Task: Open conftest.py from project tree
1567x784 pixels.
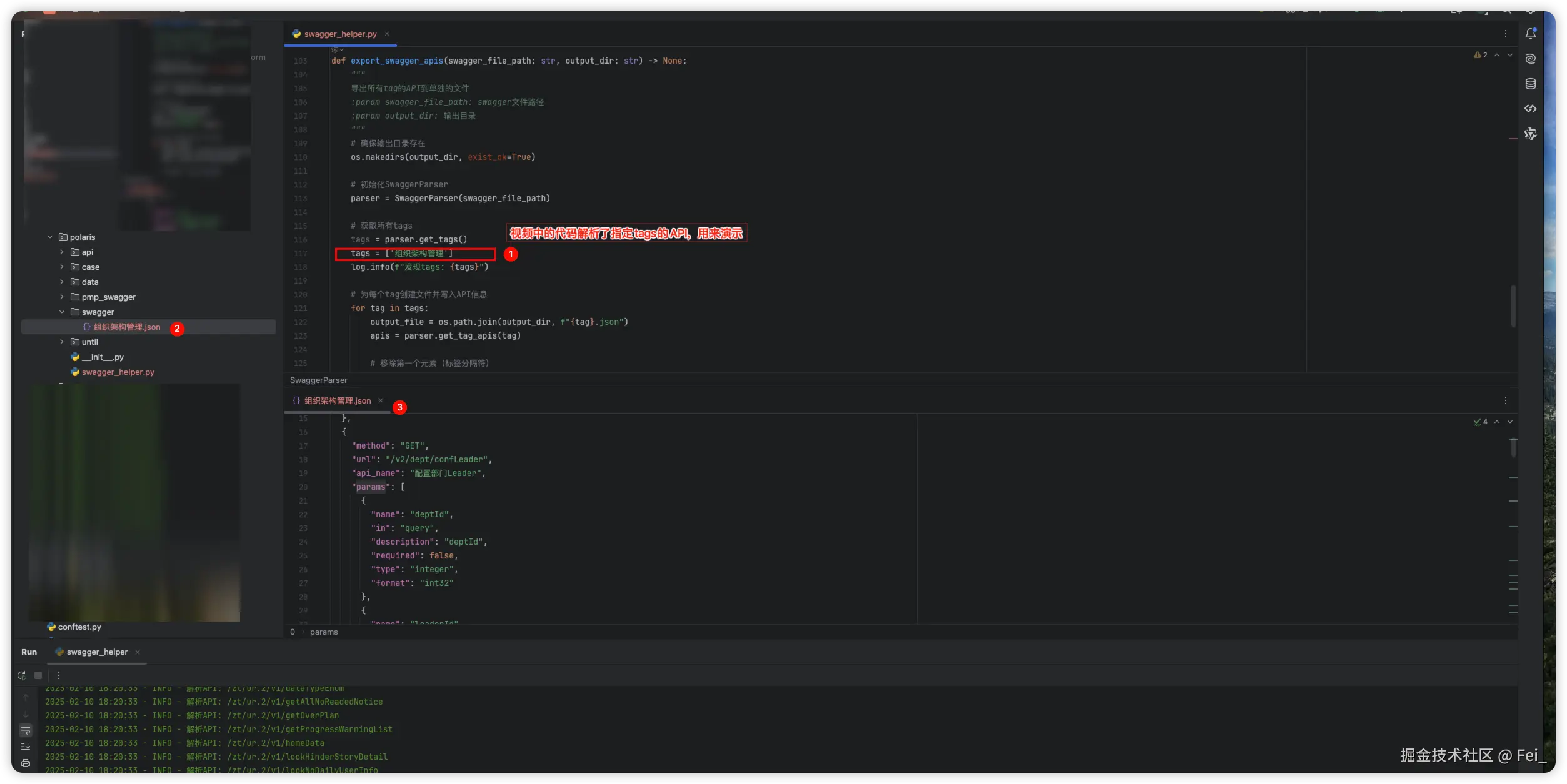Action: (79, 627)
